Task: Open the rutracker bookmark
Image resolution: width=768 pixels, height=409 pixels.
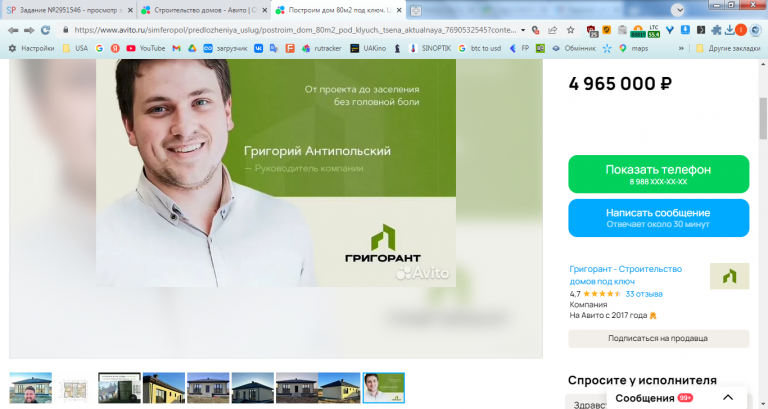Action: point(321,48)
